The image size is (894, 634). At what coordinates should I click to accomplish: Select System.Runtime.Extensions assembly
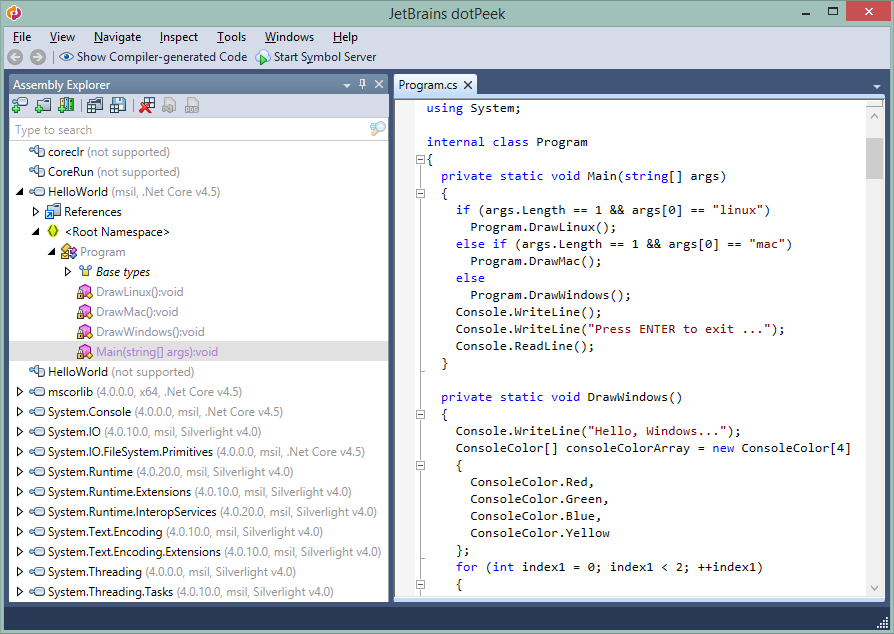point(200,491)
